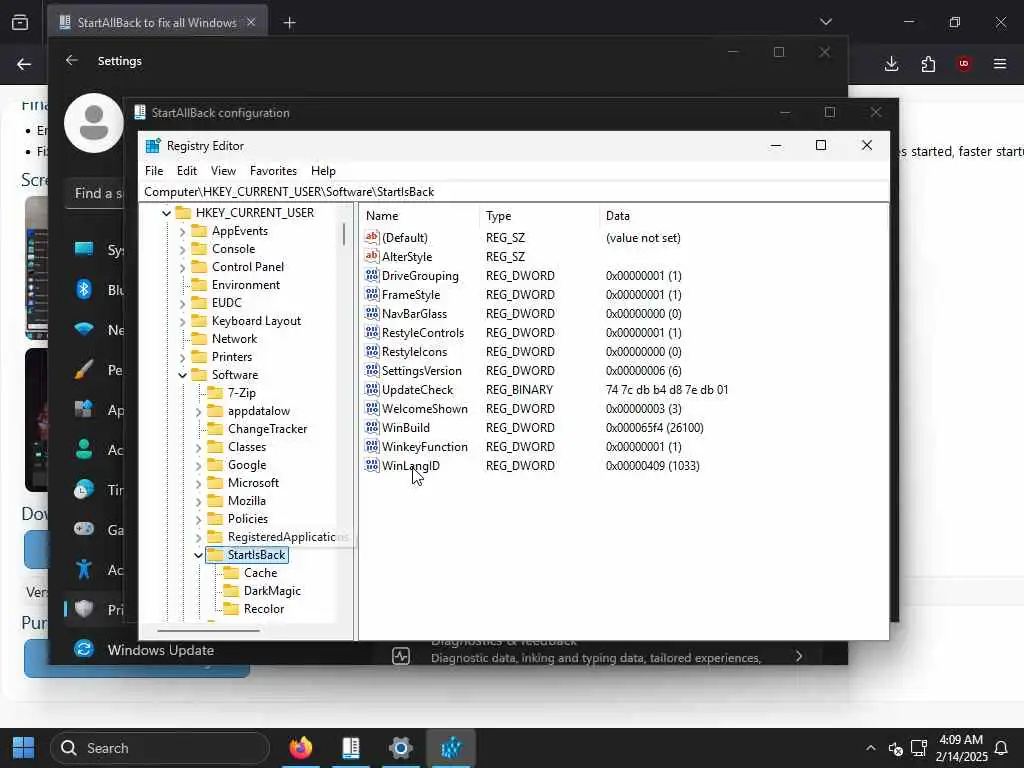Collapse the Software key
1024x768 pixels.
pos(183,375)
